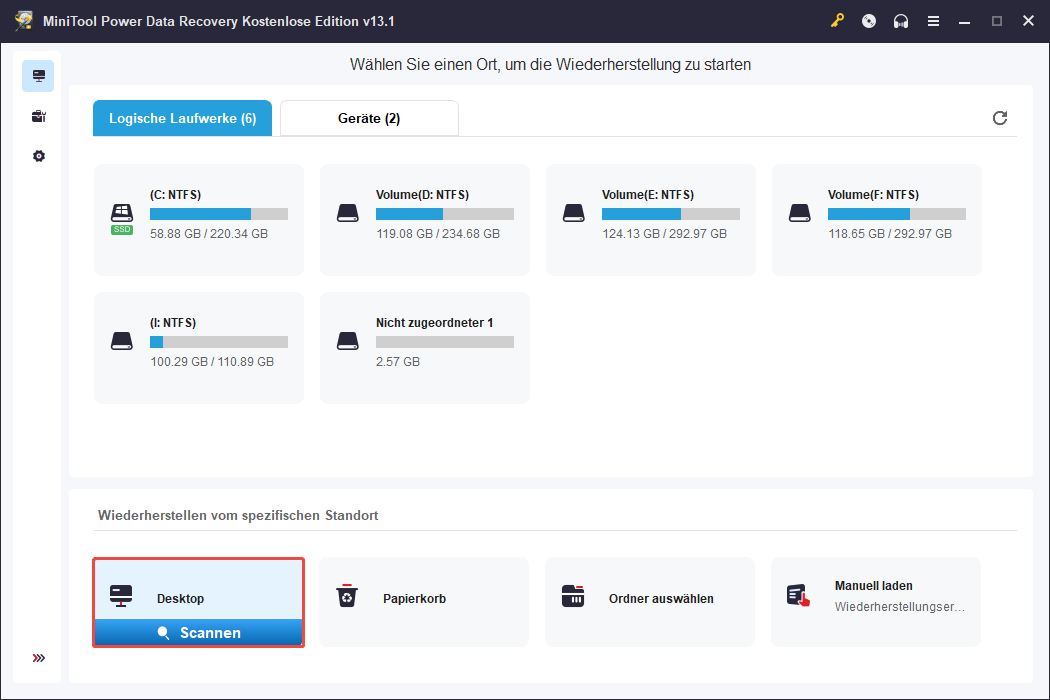Viewport: 1050px width, 700px height.
Task: Click the Desktop monitor icon
Action: pyautogui.click(x=121, y=596)
